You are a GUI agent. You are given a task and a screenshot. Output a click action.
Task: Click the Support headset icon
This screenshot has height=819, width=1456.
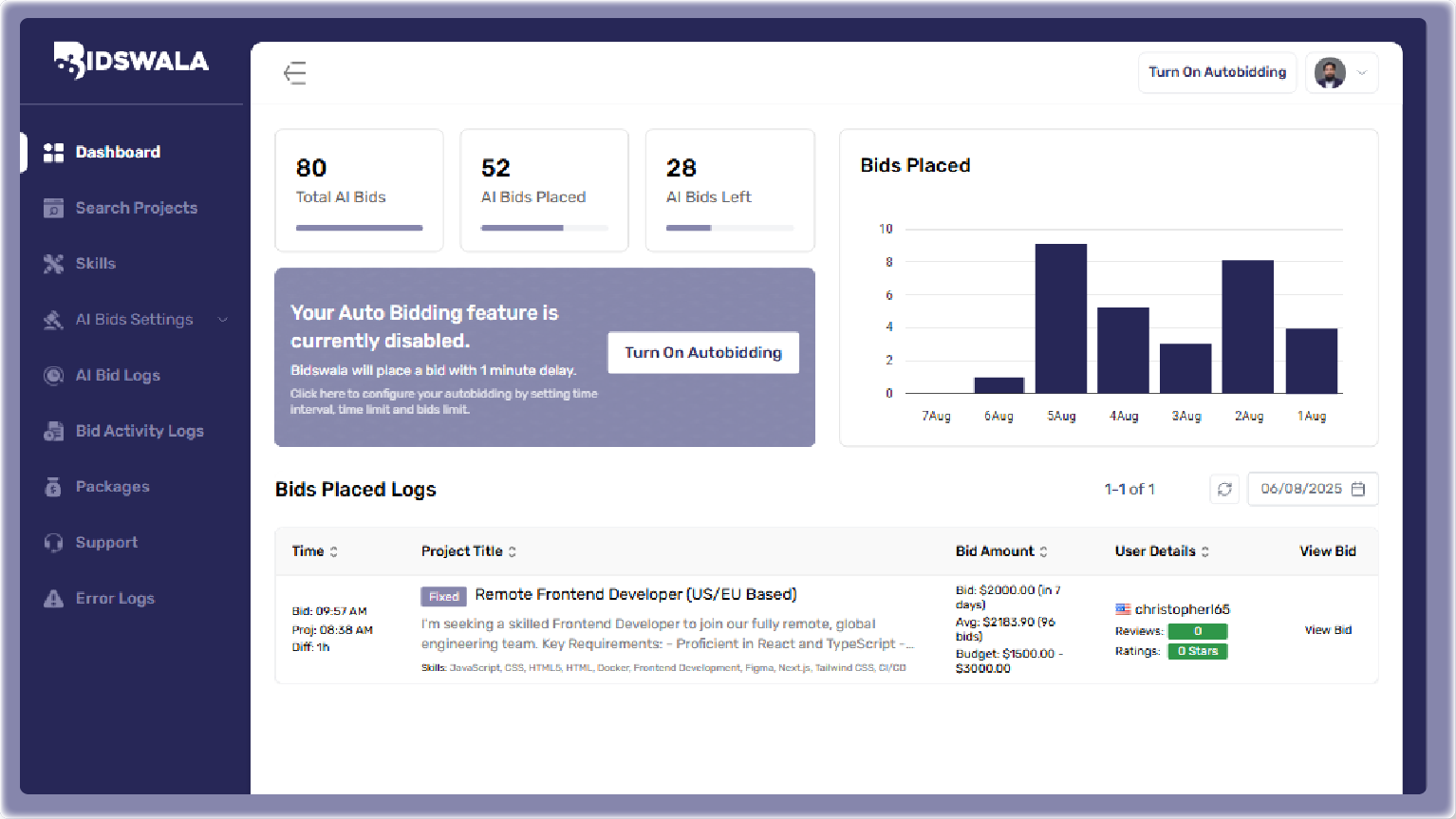(x=54, y=542)
